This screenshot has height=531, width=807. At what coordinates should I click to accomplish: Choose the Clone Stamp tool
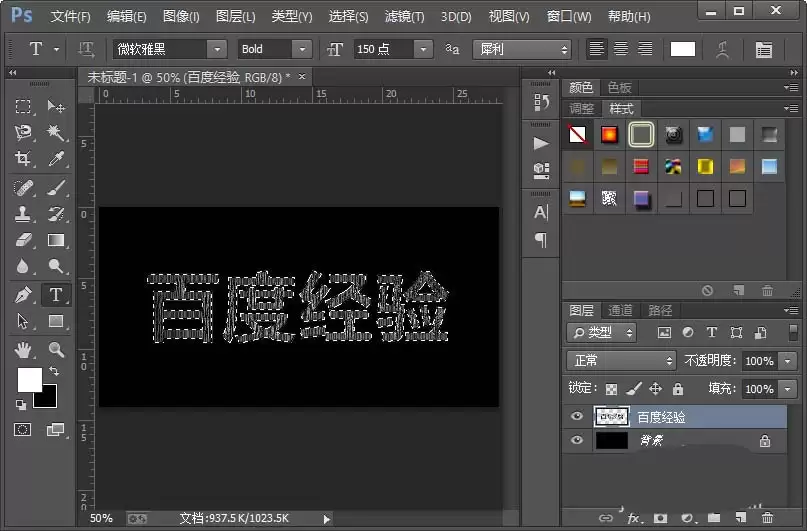coord(23,214)
